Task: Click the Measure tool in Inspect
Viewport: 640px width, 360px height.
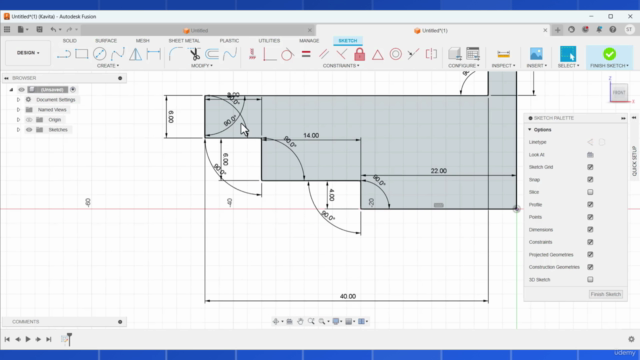Action: (503, 54)
